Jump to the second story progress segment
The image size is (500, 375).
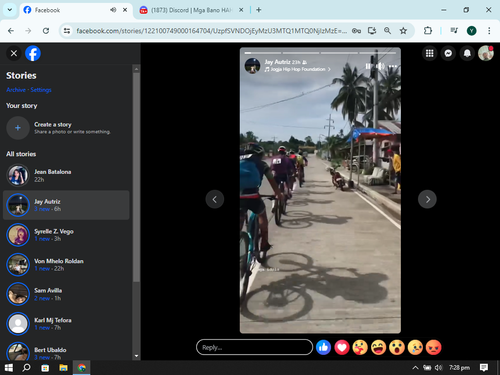click(x=301, y=53)
